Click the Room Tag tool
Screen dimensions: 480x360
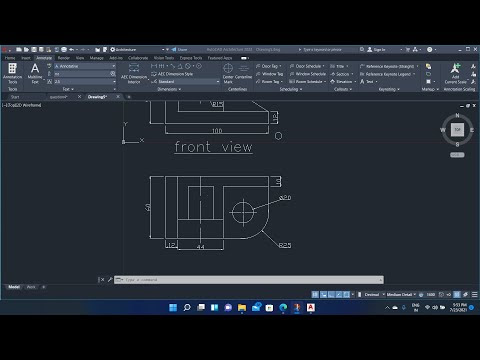269,81
